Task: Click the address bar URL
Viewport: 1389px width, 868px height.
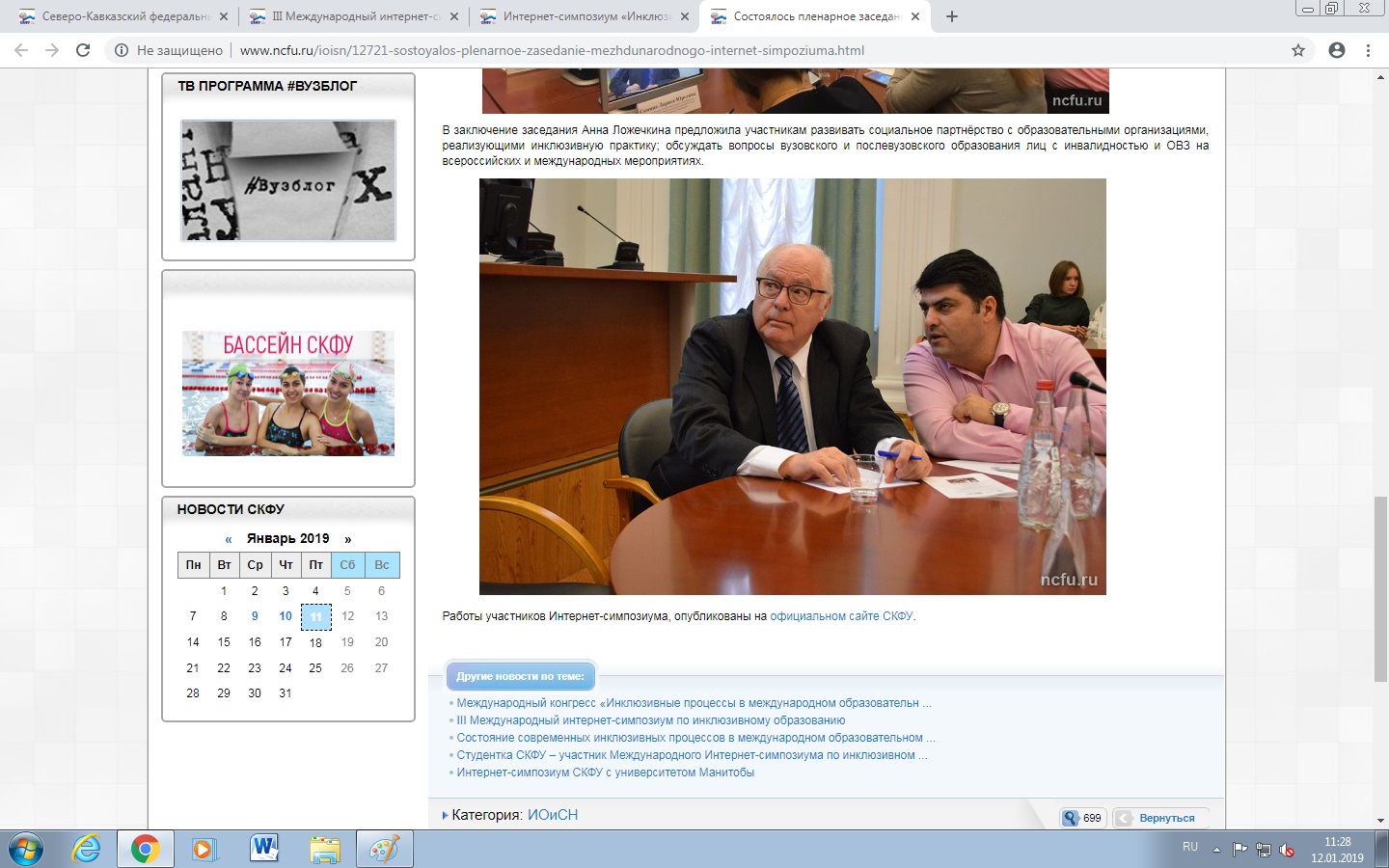Action: coord(552,50)
